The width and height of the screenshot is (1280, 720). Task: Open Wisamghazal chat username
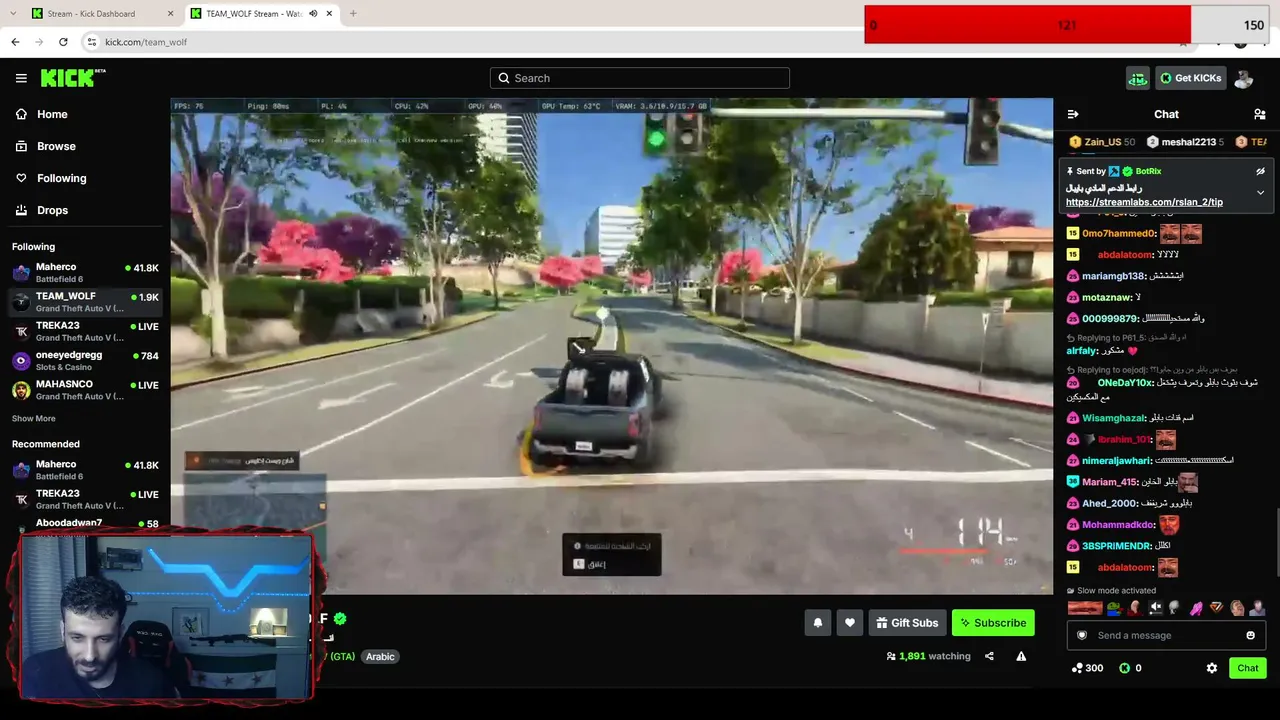tap(1112, 418)
